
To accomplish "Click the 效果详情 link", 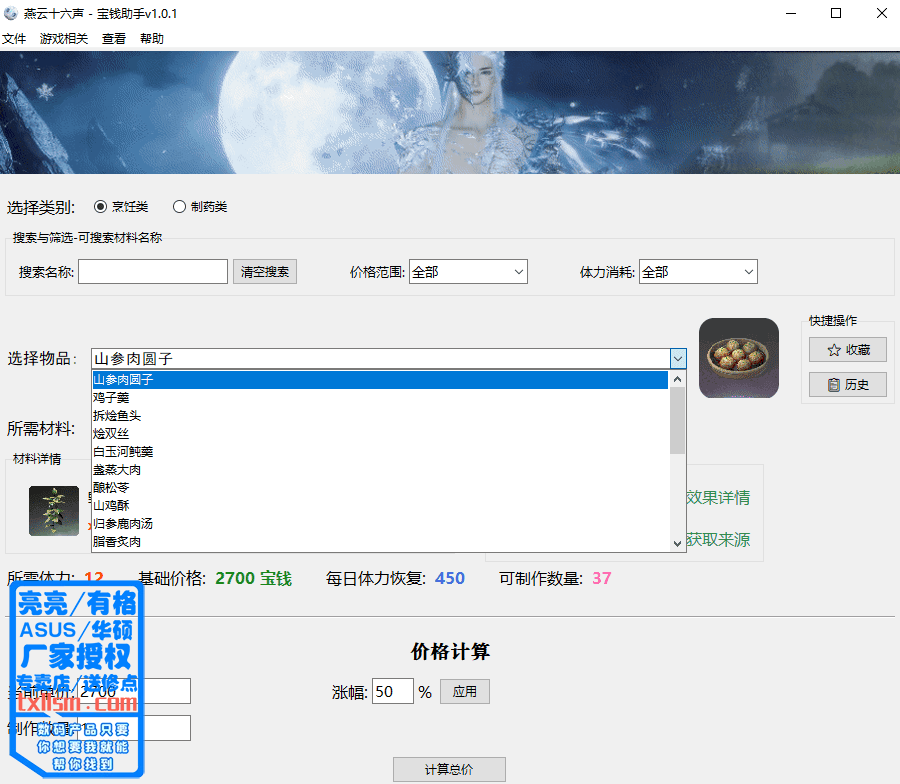I will [719, 497].
